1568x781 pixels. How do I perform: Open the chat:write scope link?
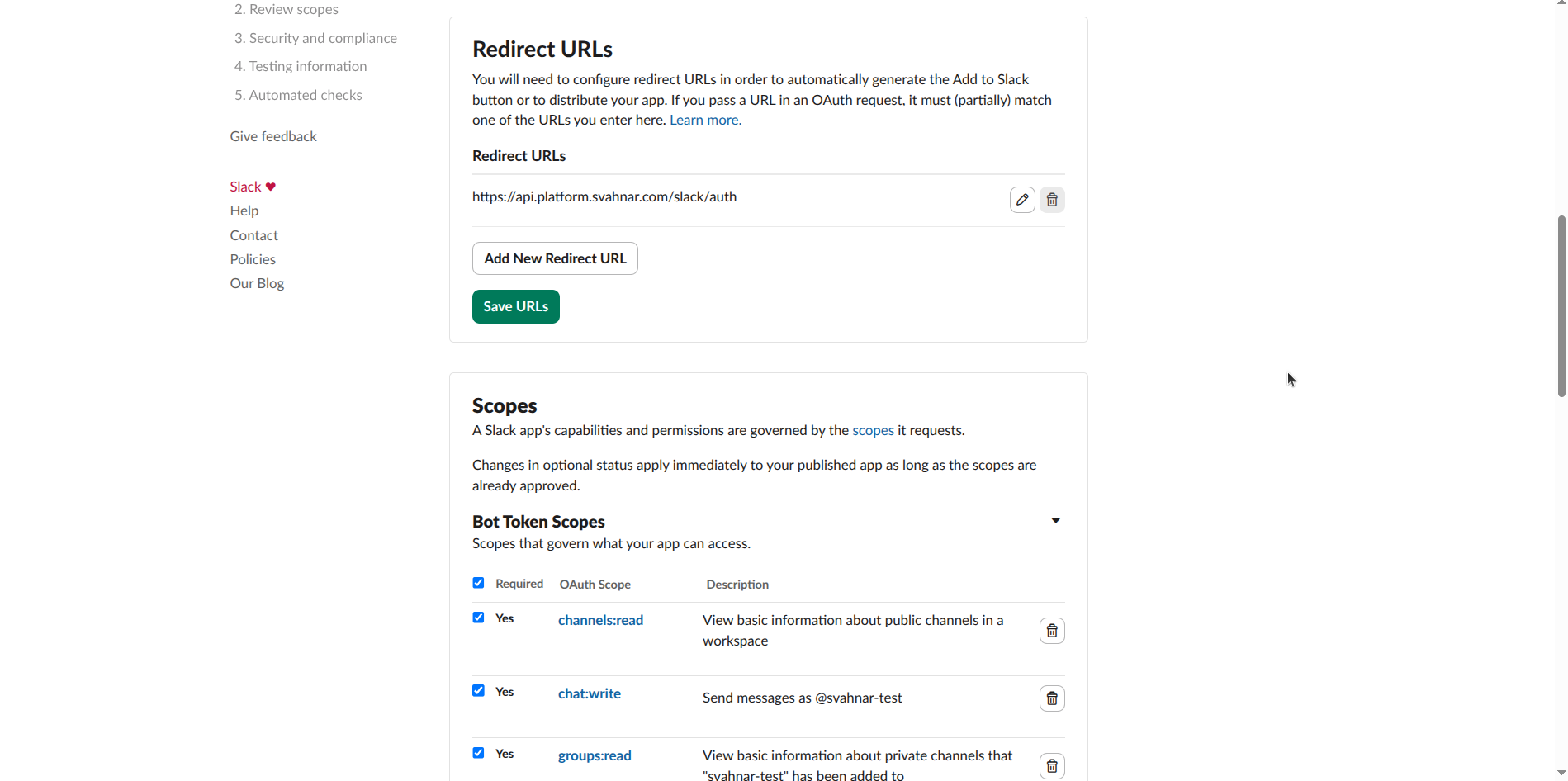(590, 693)
